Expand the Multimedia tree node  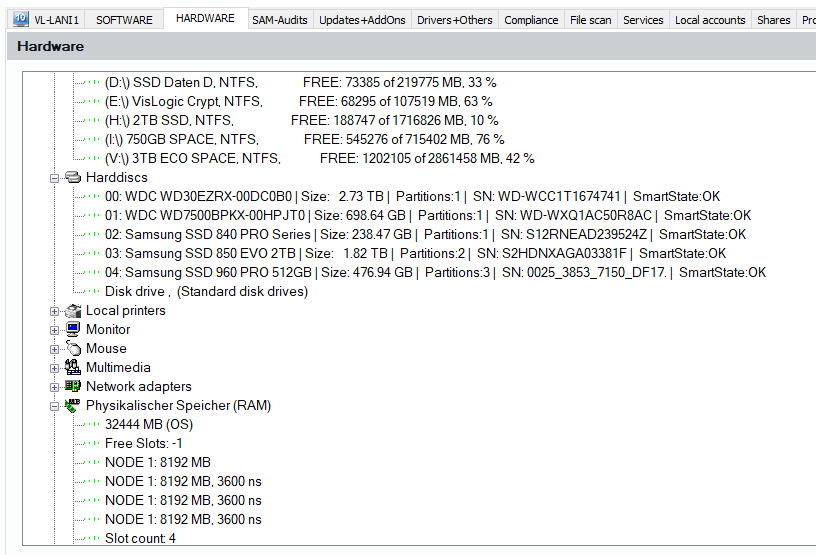(x=55, y=368)
